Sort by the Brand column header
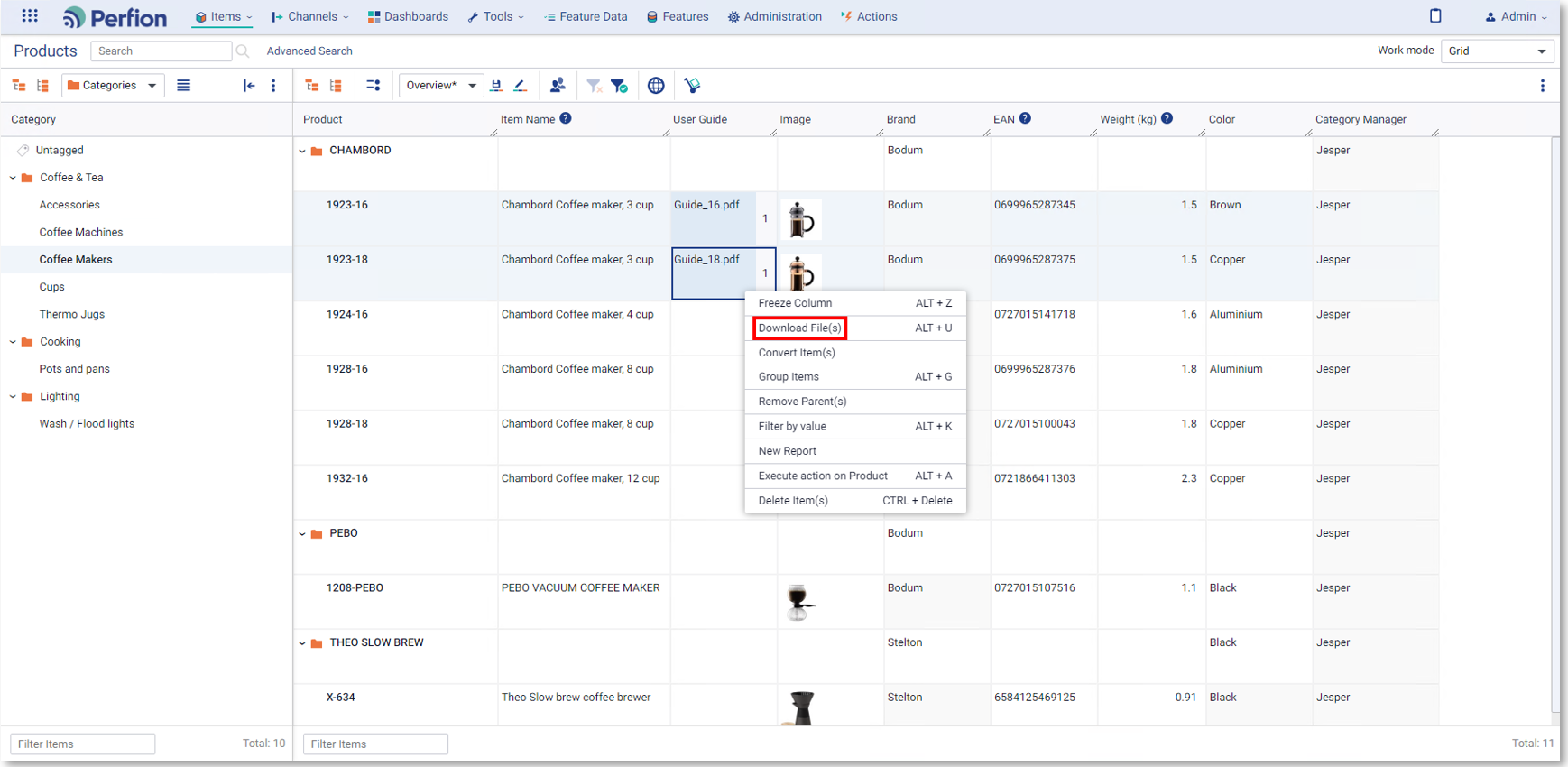 click(x=901, y=119)
